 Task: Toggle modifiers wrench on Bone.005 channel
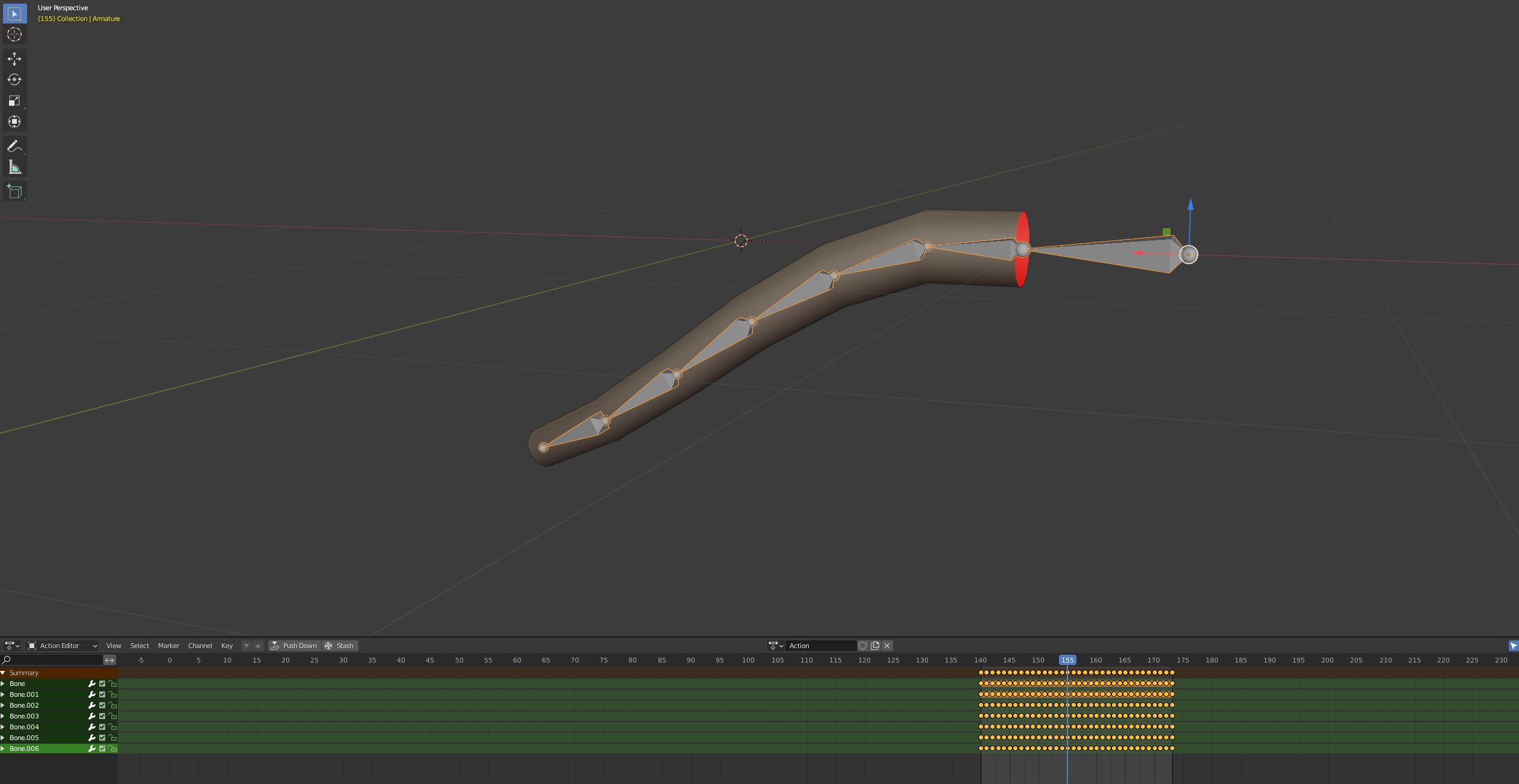point(92,738)
